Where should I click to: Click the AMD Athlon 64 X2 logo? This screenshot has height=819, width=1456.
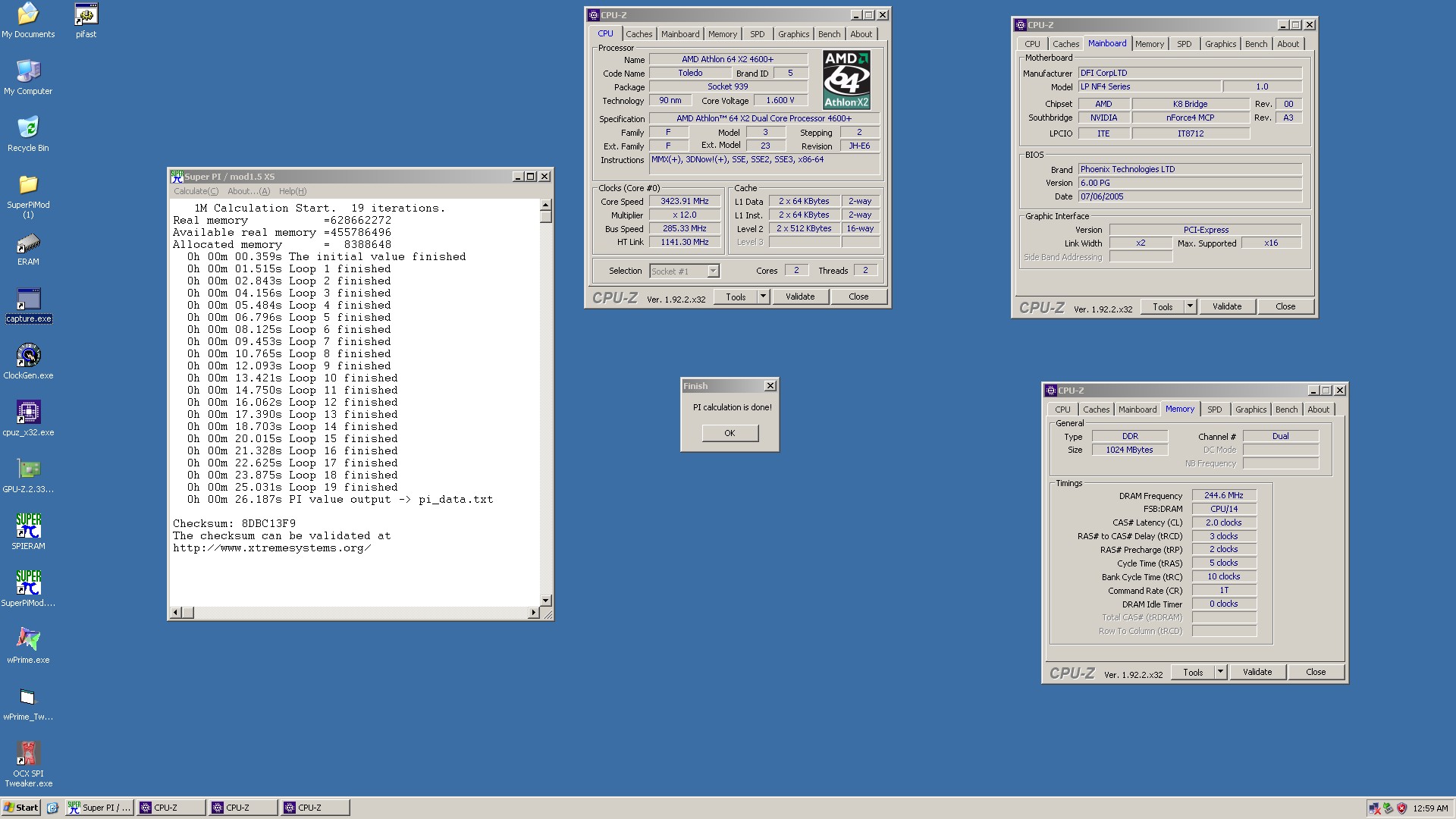(x=846, y=80)
